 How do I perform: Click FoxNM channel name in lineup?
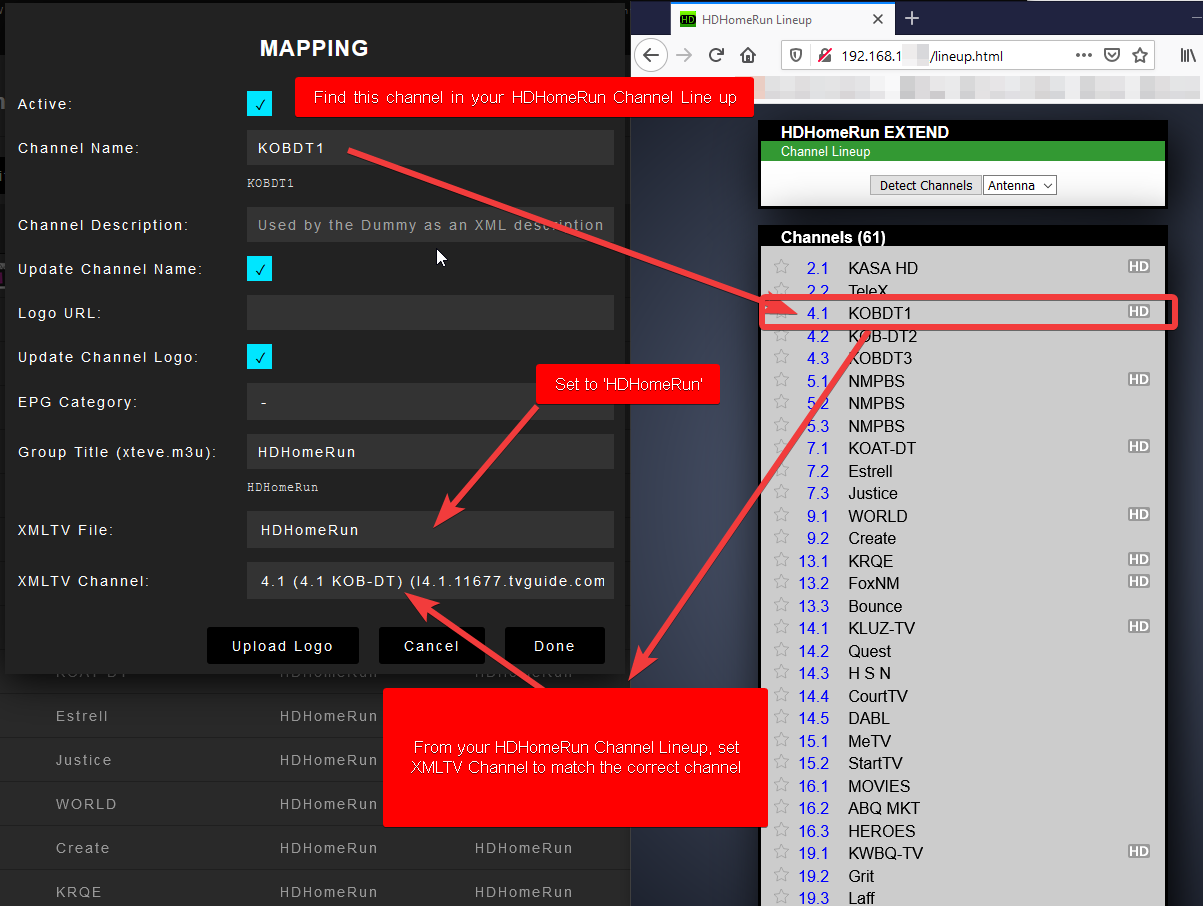point(876,583)
